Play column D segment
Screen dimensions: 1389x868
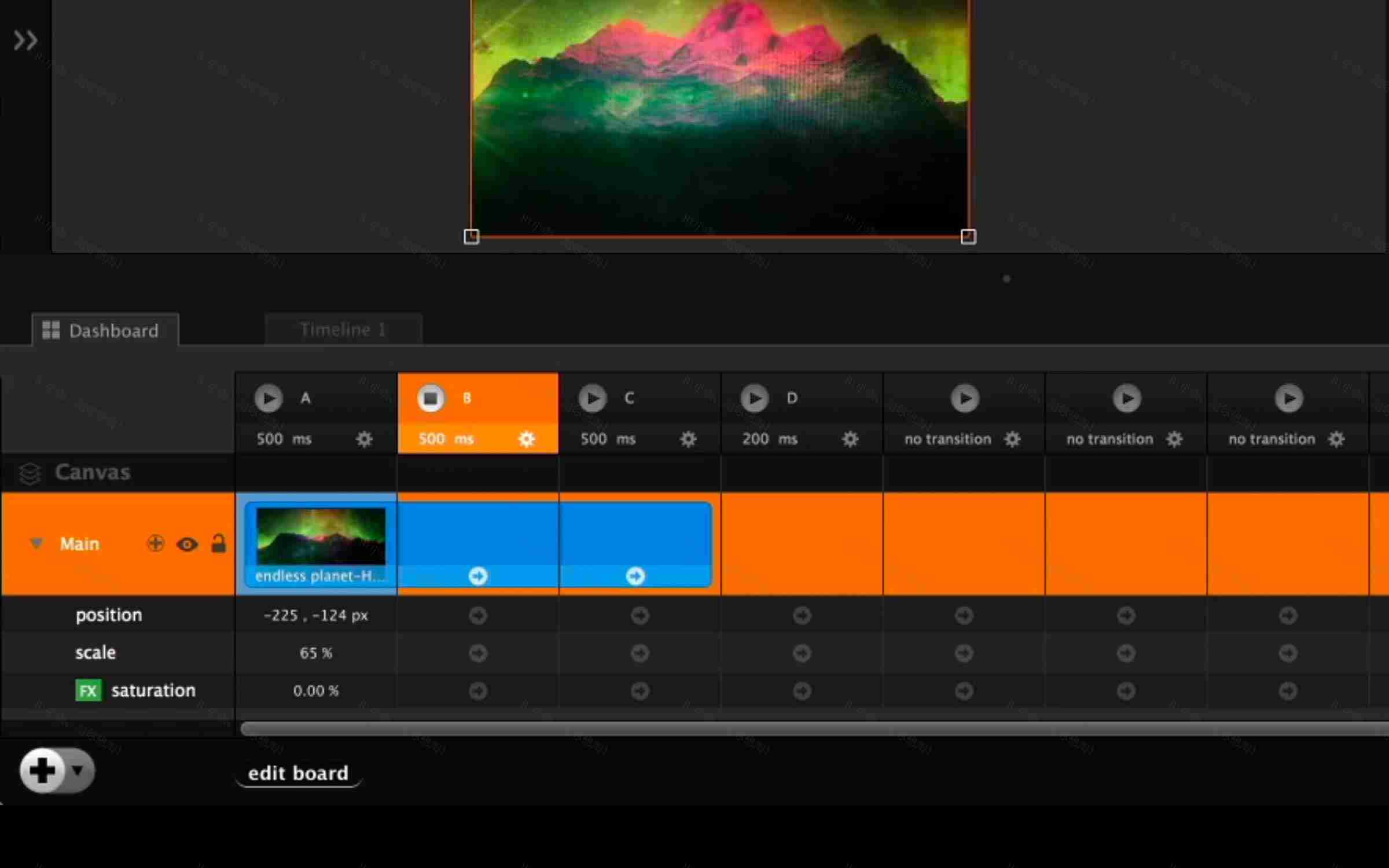pyautogui.click(x=754, y=398)
